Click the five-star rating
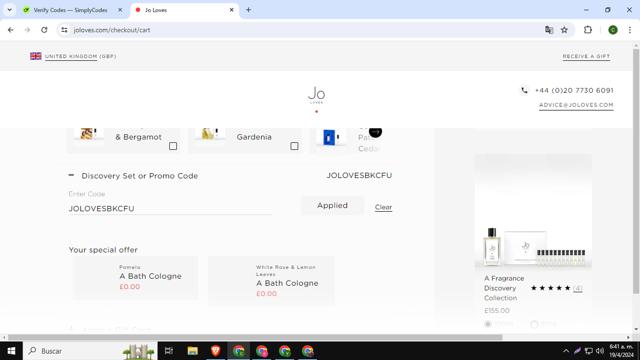This screenshot has width=640, height=360. coord(551,288)
